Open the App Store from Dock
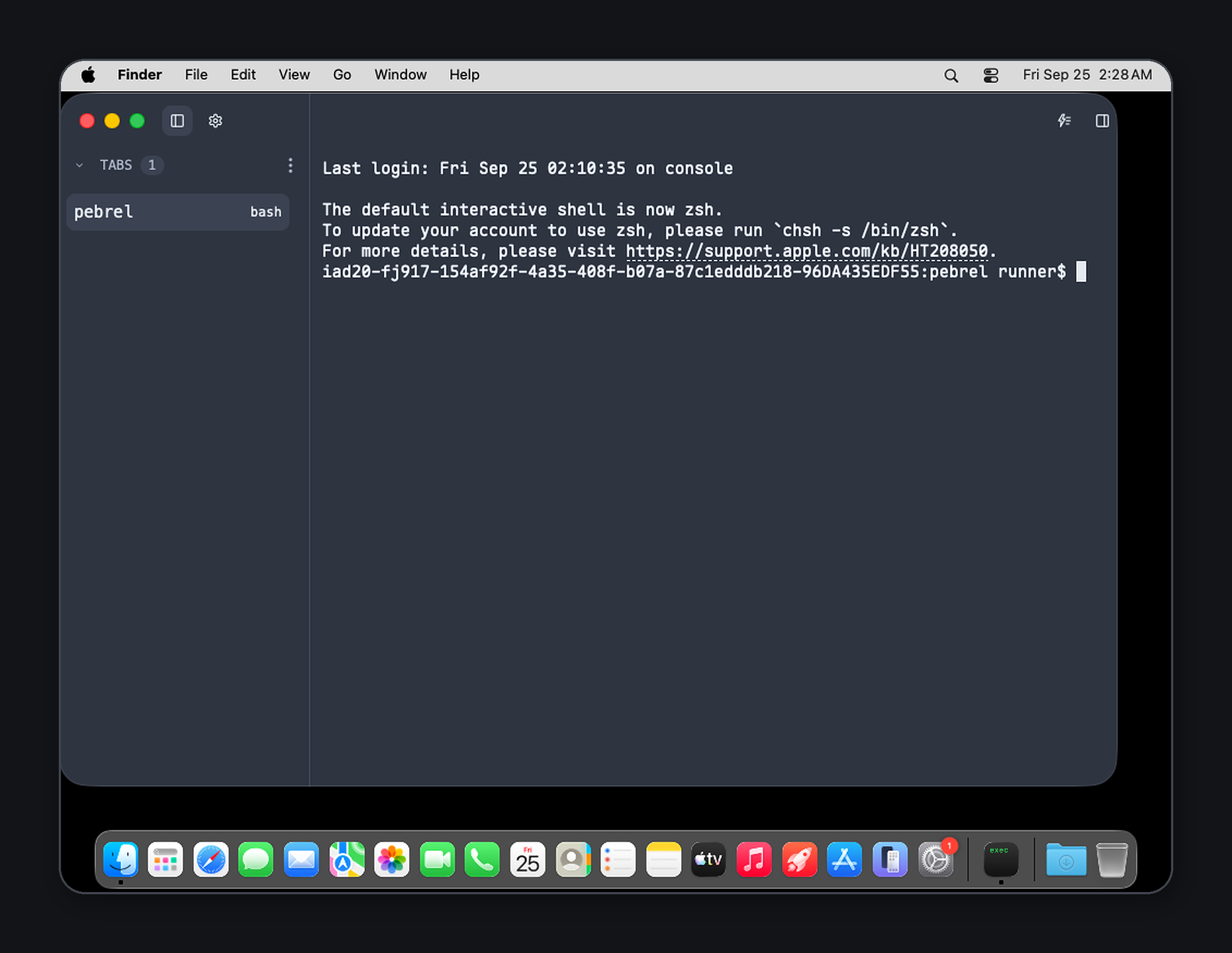Screen dimensions: 1232x953 point(845,859)
